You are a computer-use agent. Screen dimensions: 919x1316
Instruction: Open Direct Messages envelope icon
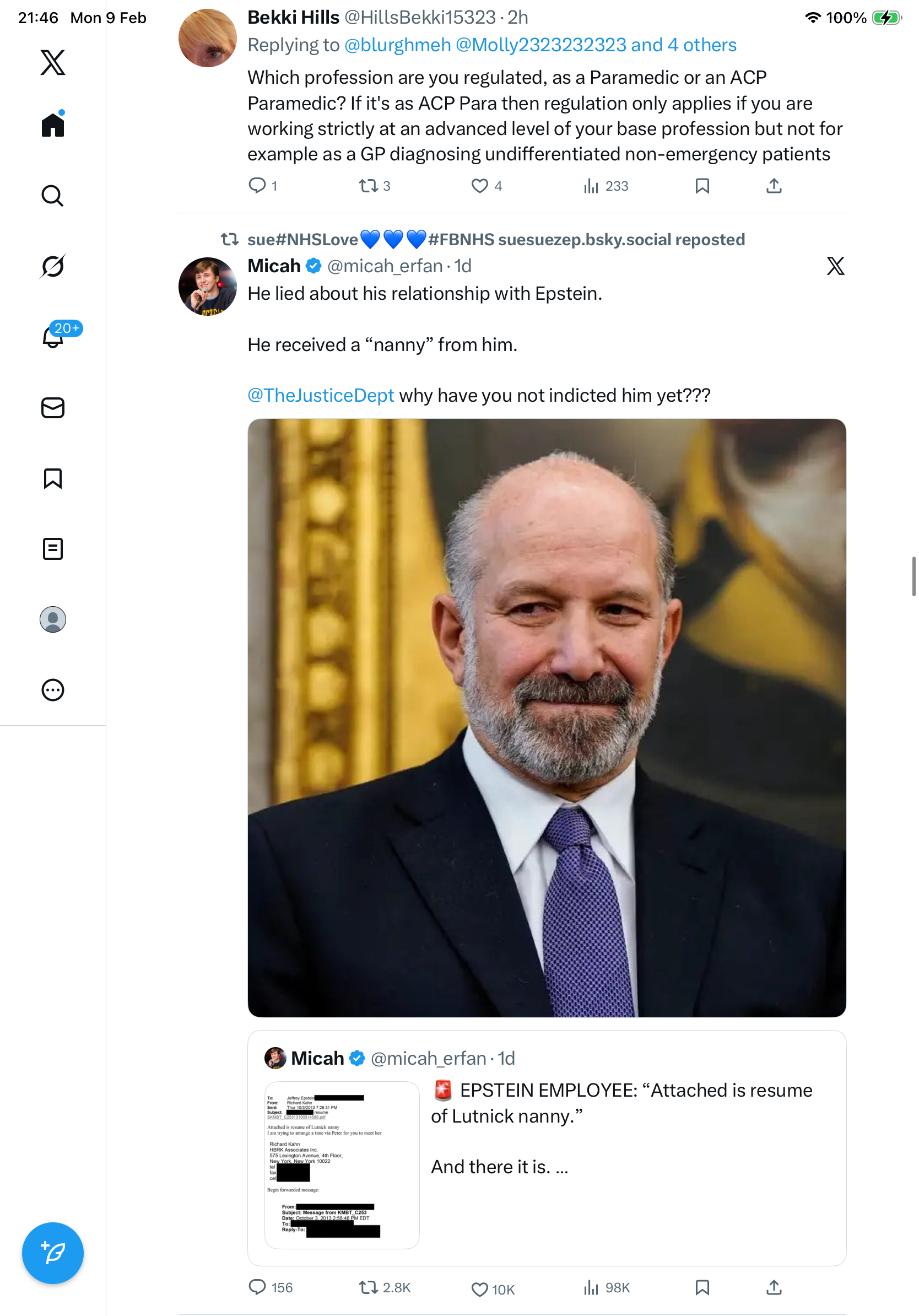[x=53, y=408]
